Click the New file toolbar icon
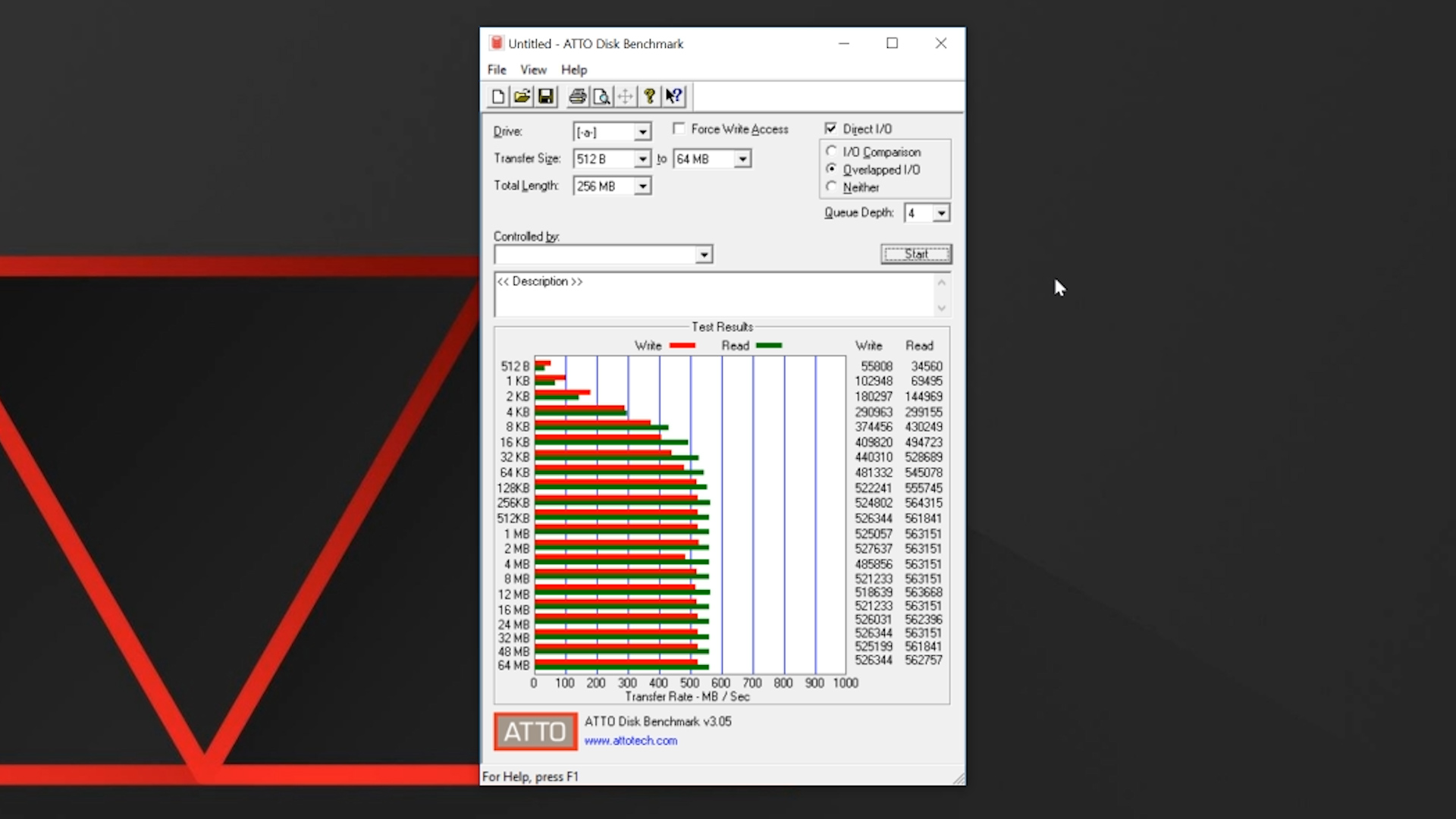The height and width of the screenshot is (819, 1456). (x=498, y=96)
